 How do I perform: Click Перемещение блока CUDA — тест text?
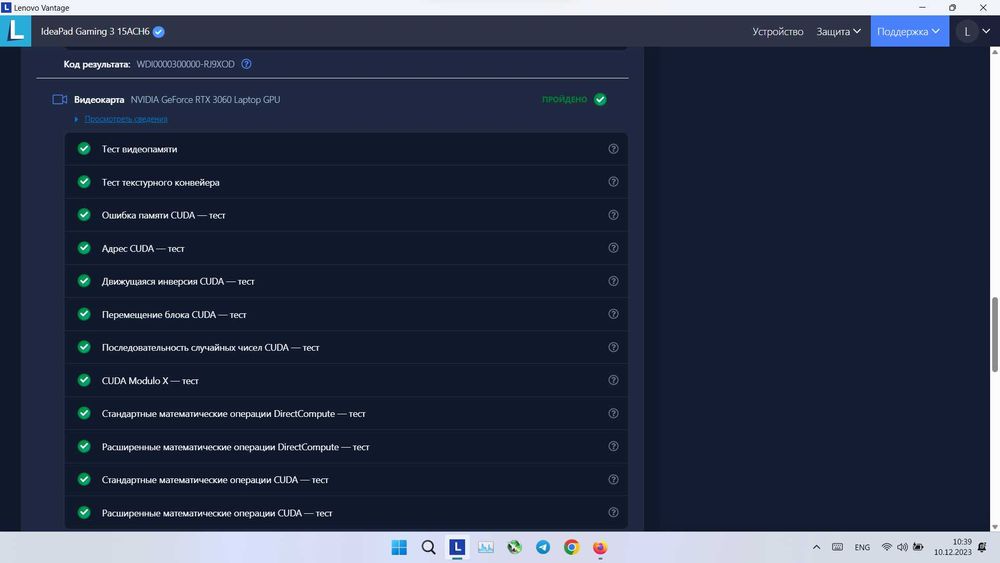(174, 314)
